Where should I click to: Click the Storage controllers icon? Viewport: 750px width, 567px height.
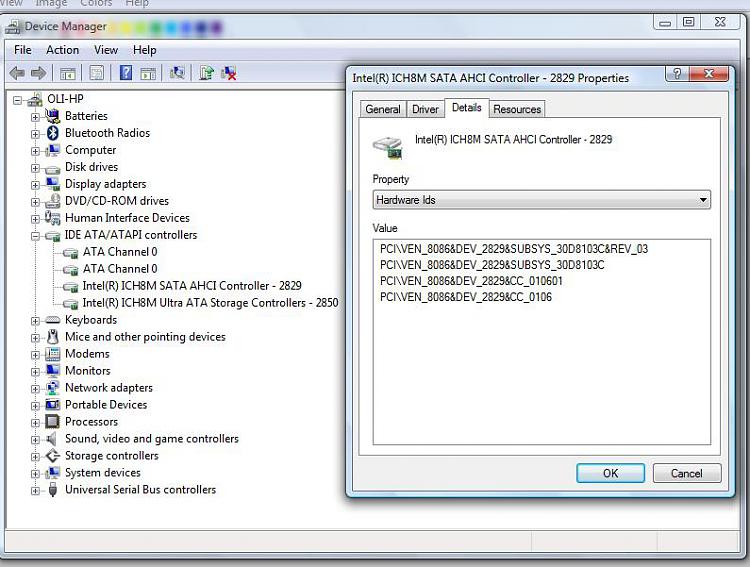(x=53, y=456)
